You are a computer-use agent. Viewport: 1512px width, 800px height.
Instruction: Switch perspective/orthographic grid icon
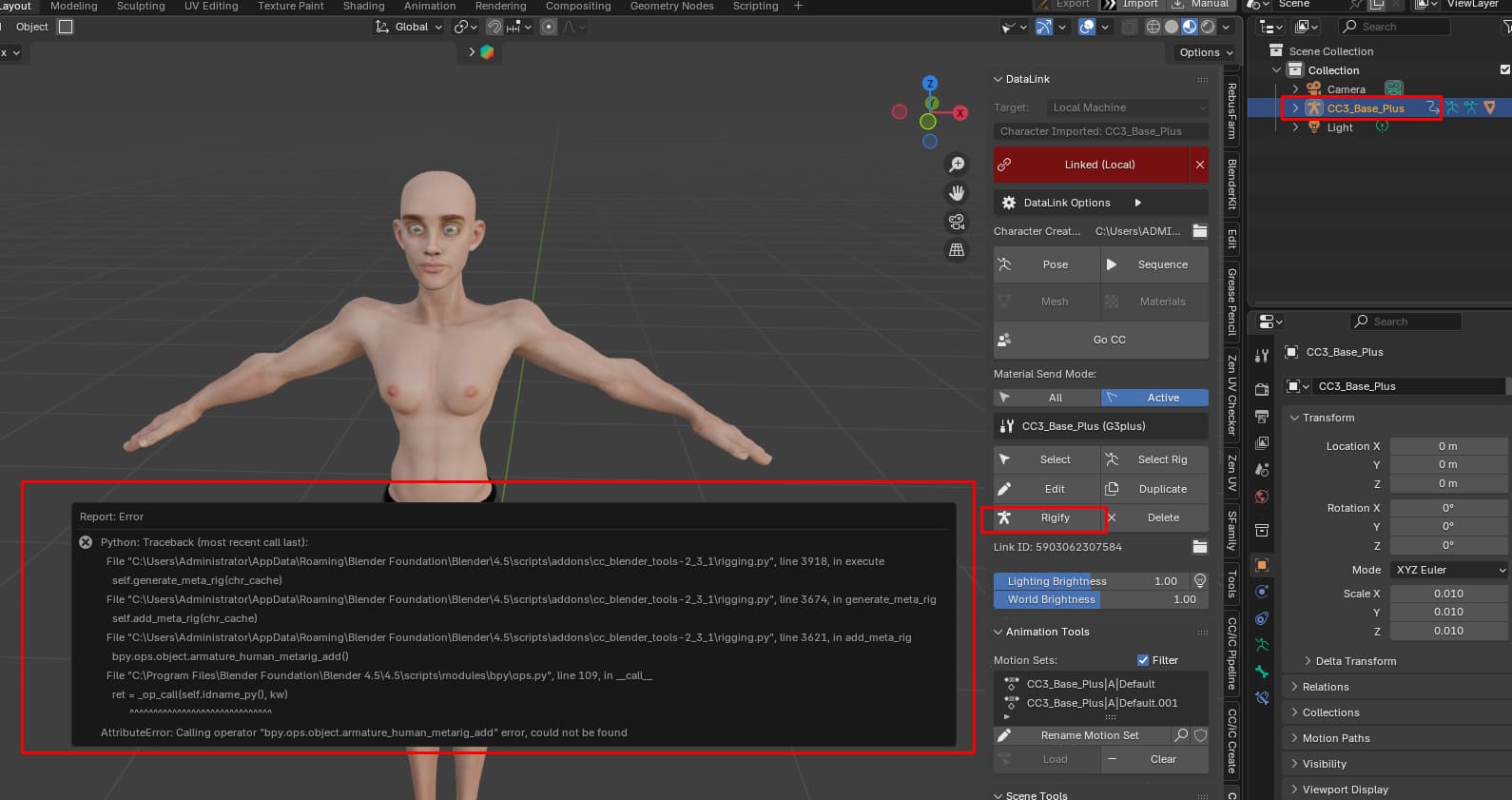[957, 250]
